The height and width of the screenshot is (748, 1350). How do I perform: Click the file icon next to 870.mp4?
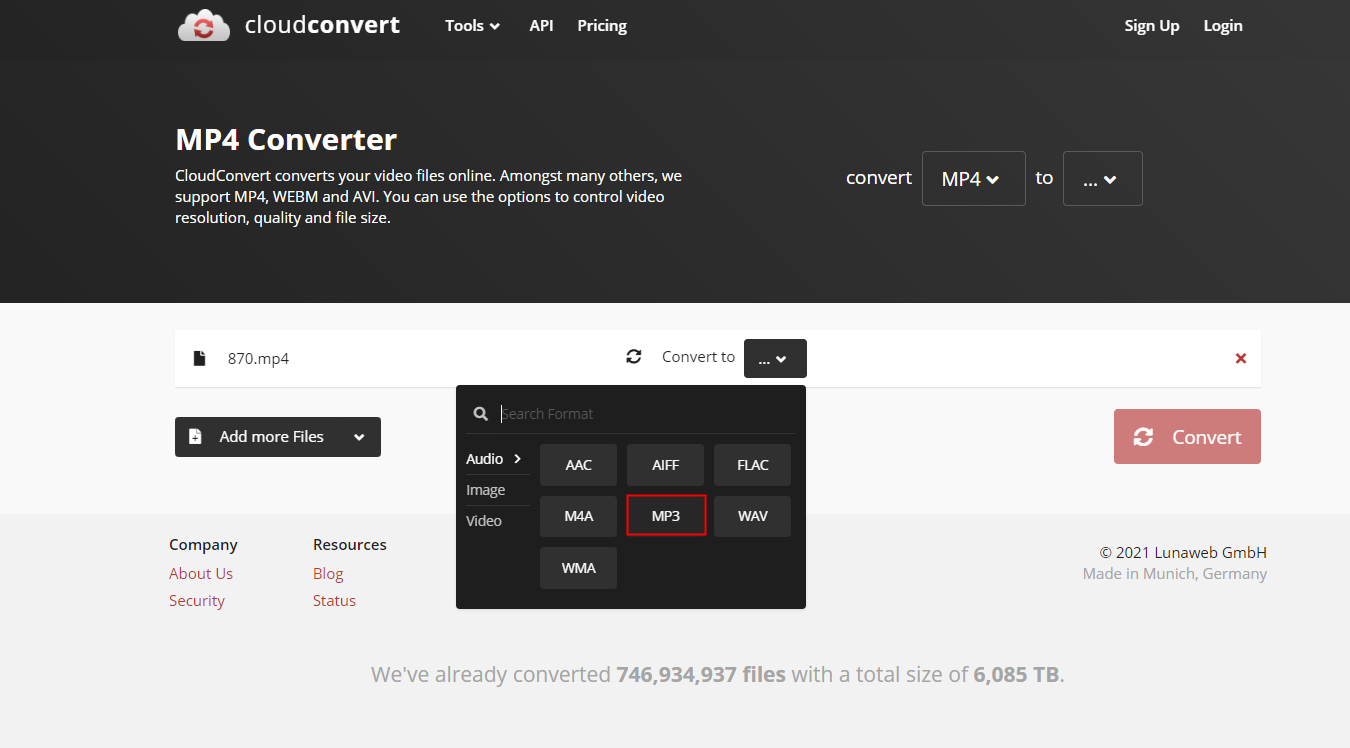(x=200, y=358)
